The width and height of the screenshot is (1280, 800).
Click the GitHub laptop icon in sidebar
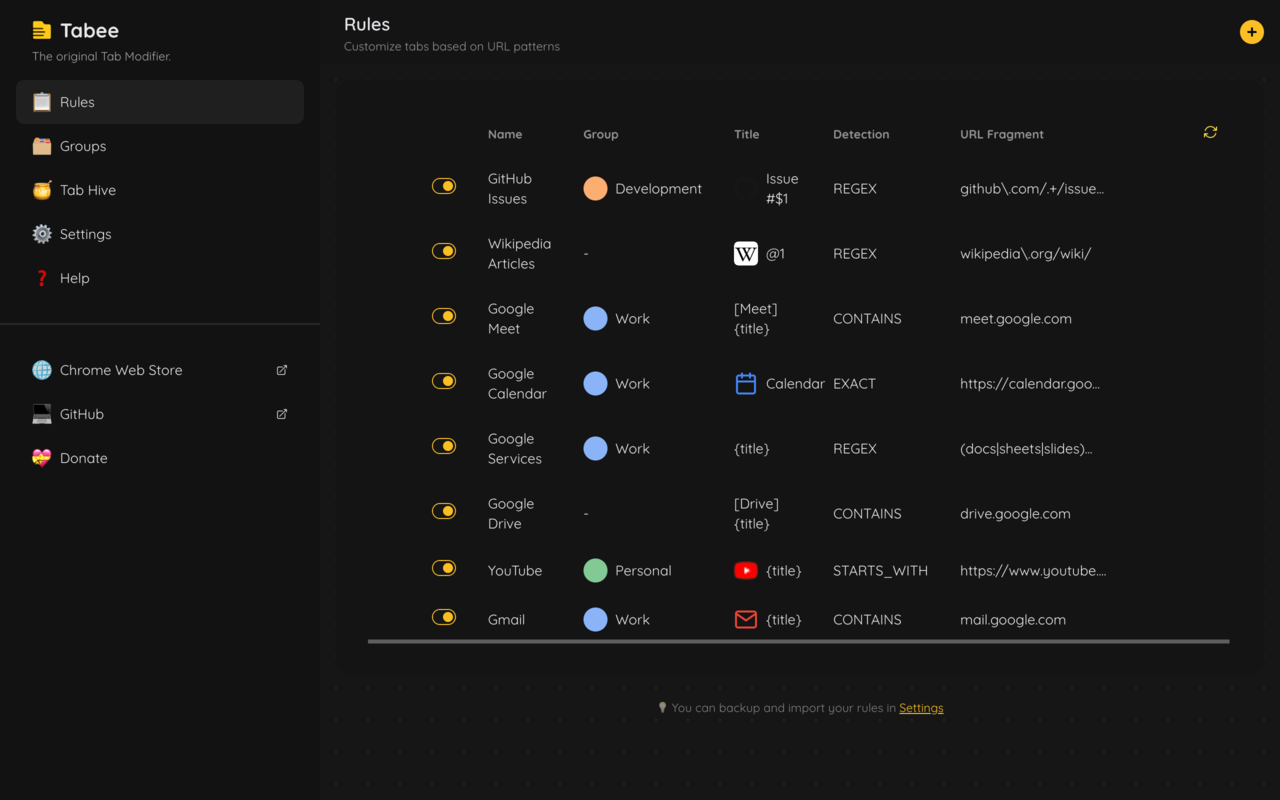click(42, 414)
